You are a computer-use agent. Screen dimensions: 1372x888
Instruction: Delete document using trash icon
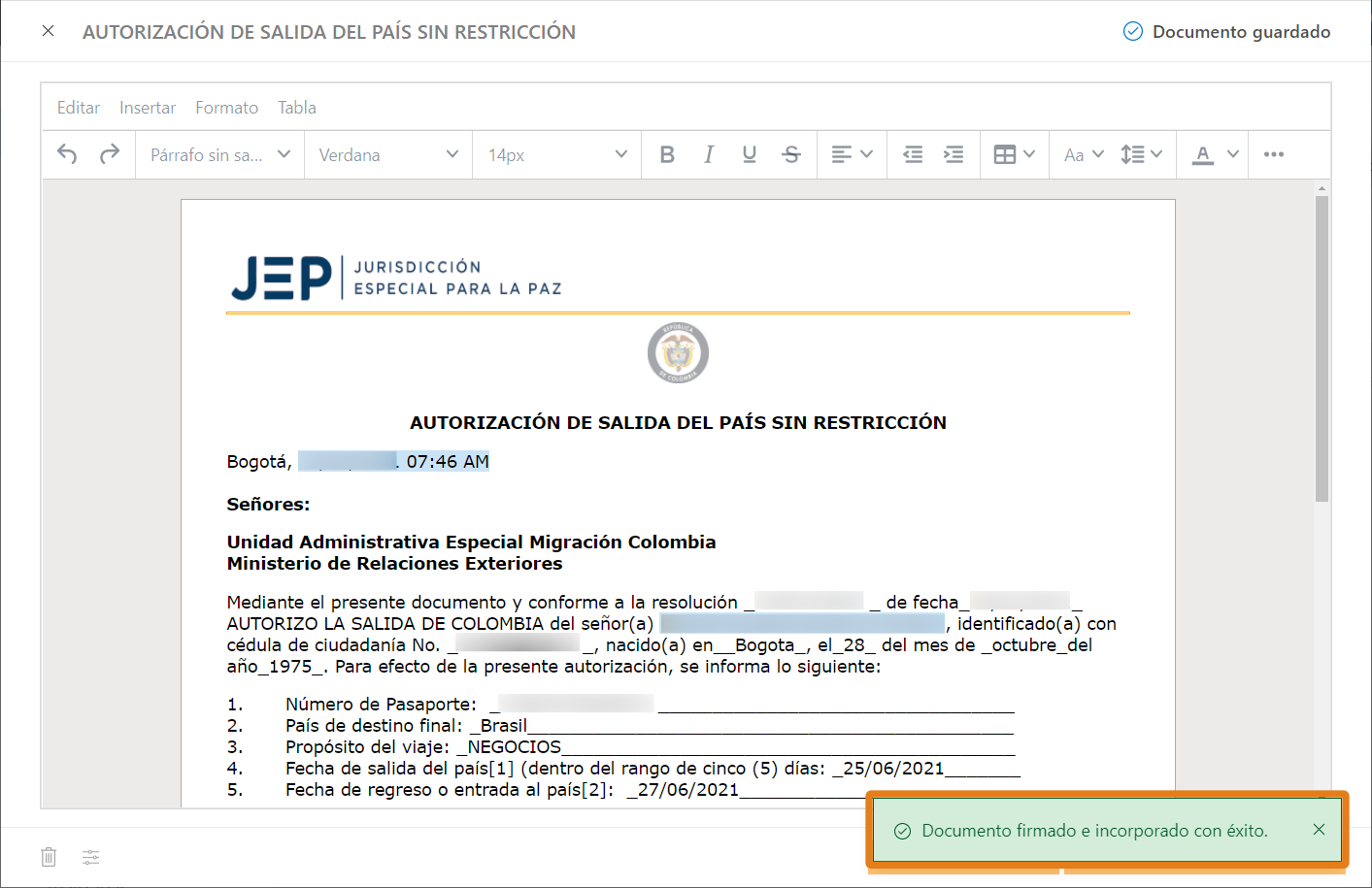coord(49,857)
